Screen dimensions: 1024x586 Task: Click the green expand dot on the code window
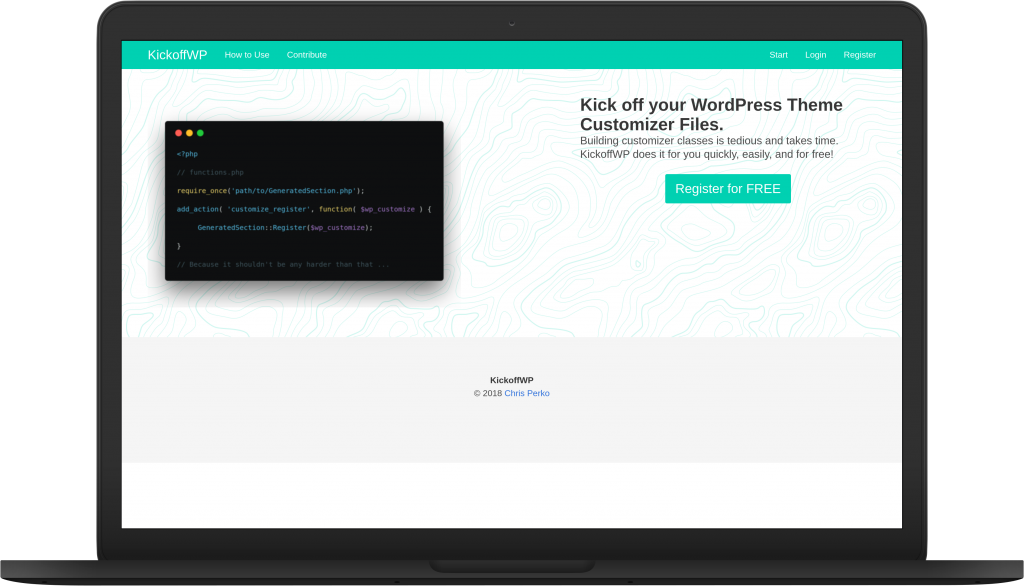[200, 132]
